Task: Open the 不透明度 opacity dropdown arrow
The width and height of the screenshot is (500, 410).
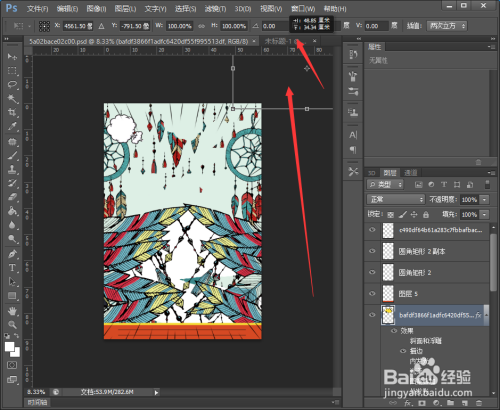Action: tap(484, 200)
